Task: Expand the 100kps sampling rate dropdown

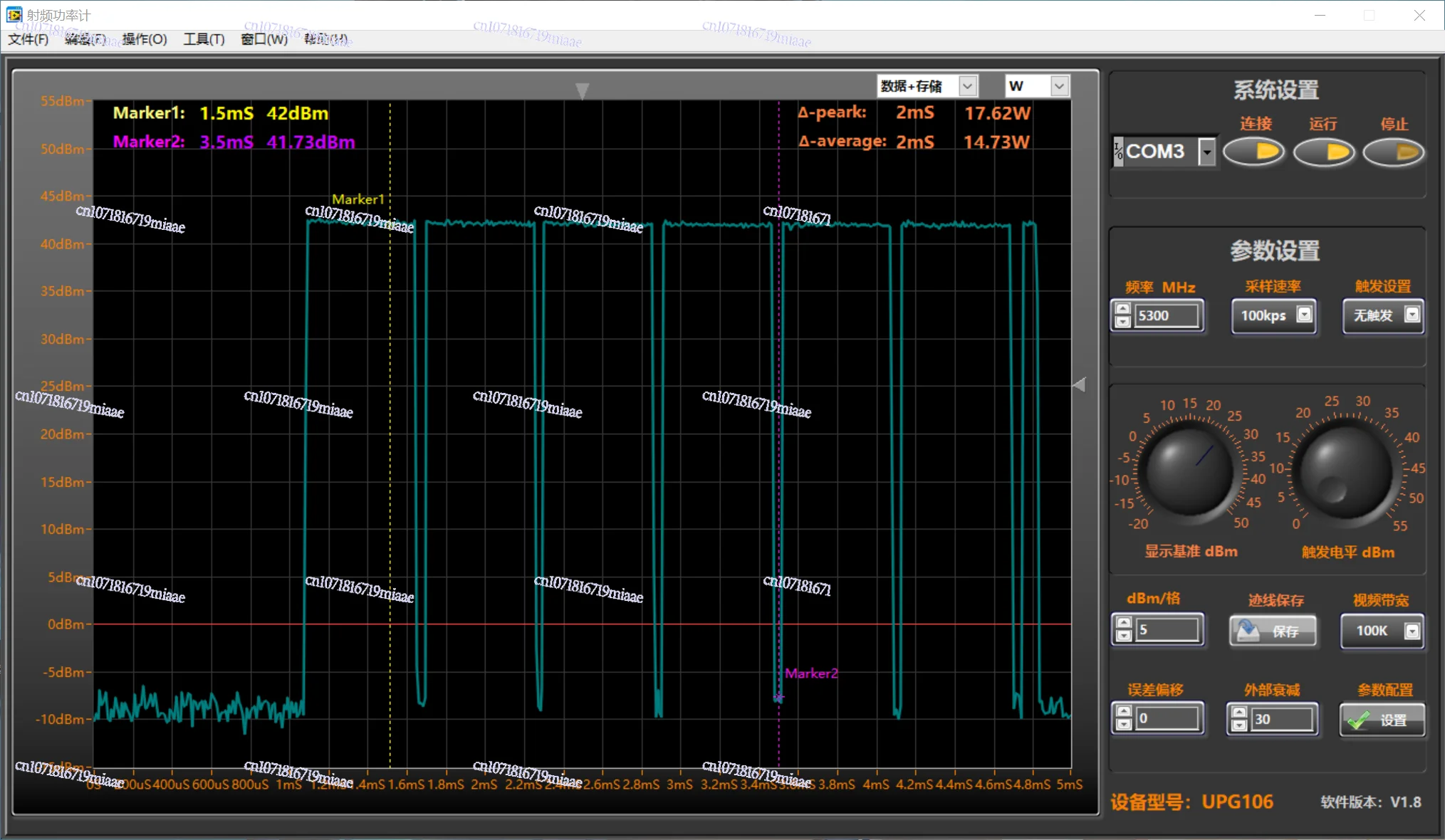Action: pyautogui.click(x=1304, y=315)
